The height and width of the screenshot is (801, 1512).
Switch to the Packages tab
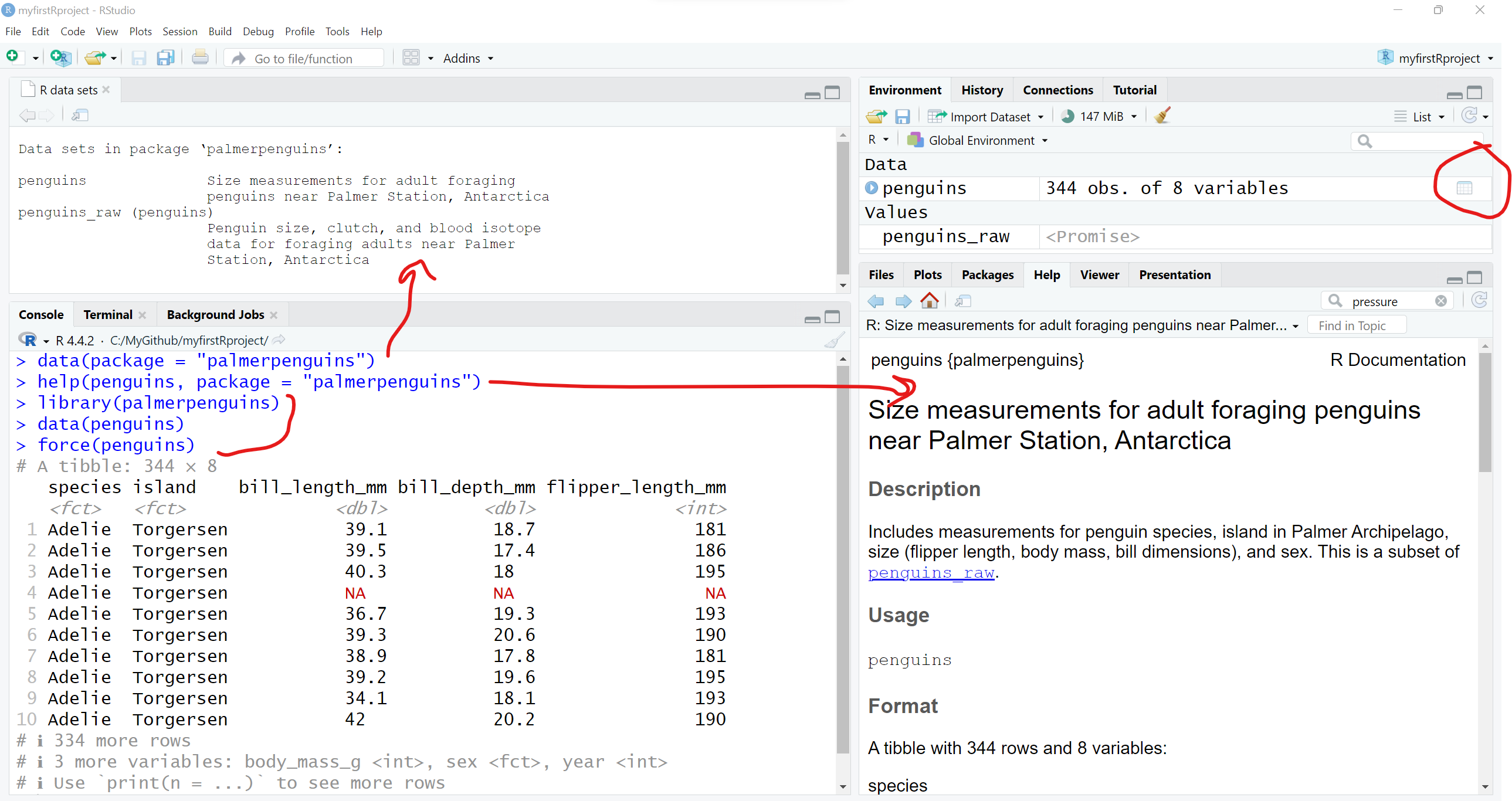(x=987, y=274)
